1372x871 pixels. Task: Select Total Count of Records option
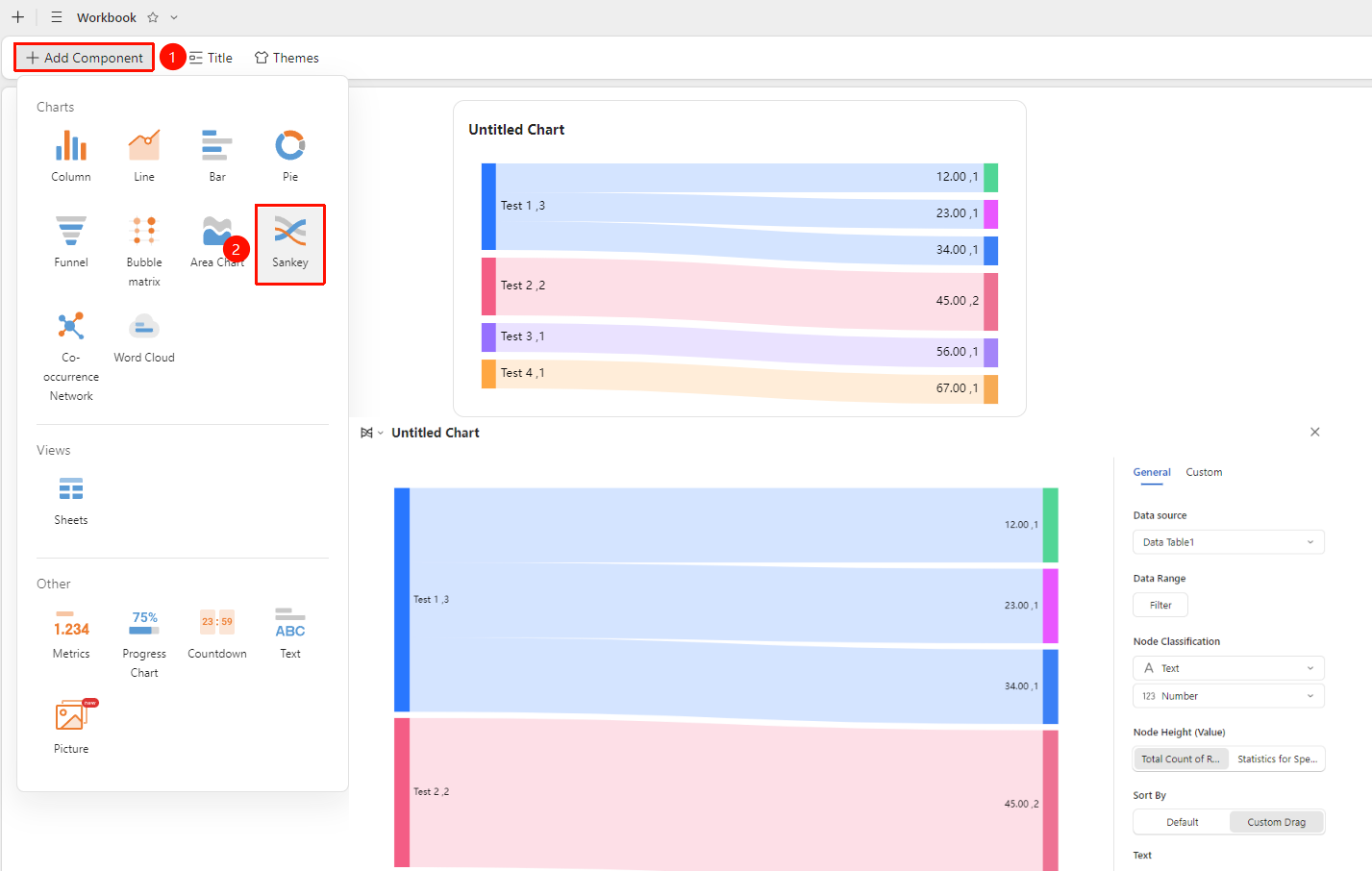pyautogui.click(x=1181, y=759)
